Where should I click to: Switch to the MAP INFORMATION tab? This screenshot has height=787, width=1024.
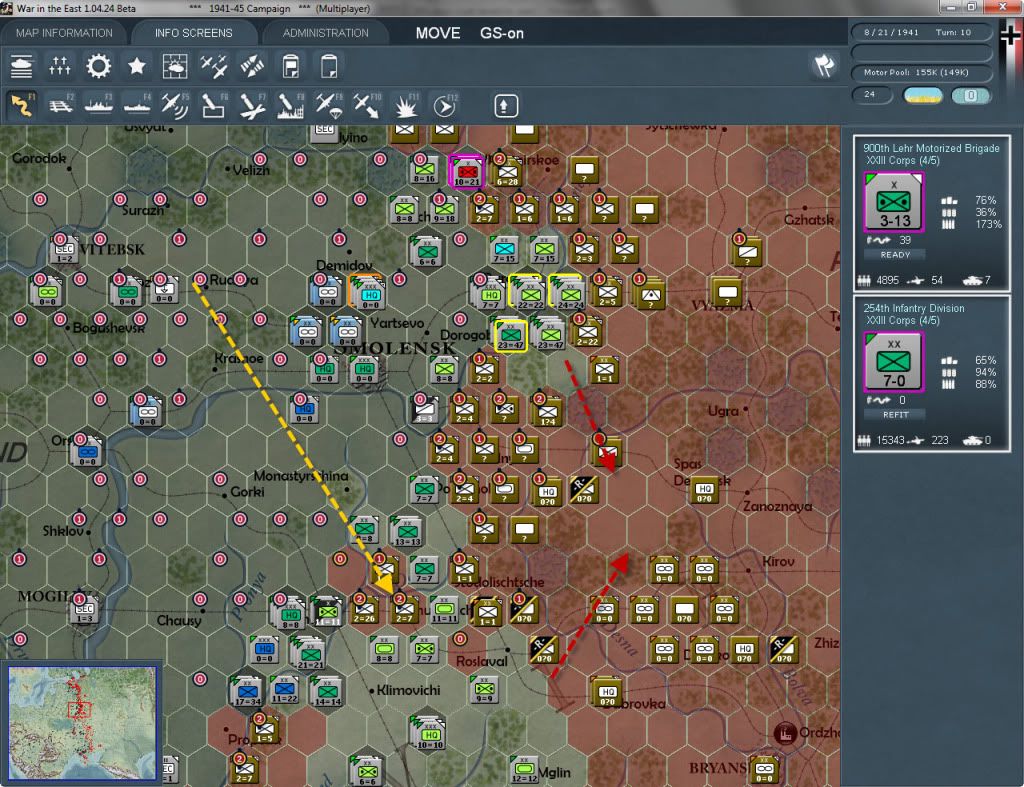click(64, 33)
